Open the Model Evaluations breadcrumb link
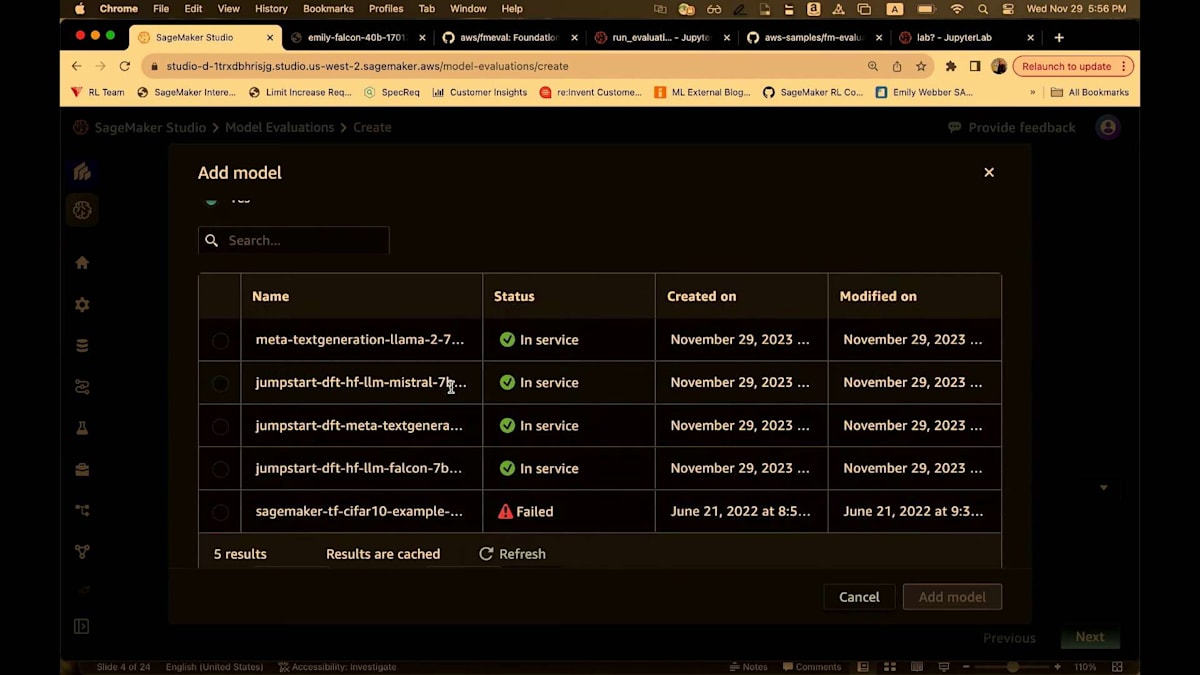This screenshot has width=1200, height=675. (279, 127)
